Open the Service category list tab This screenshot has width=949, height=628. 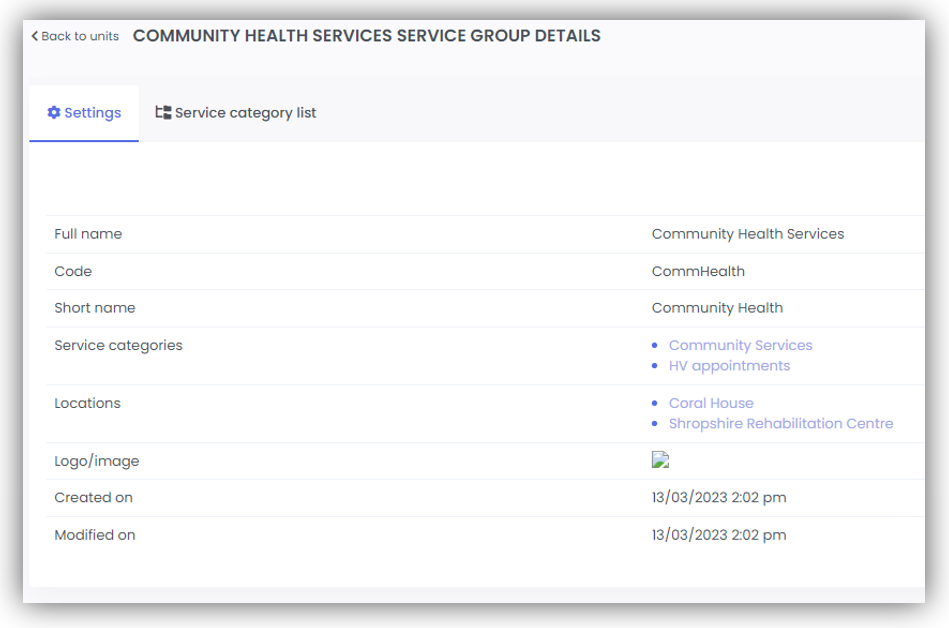point(245,113)
